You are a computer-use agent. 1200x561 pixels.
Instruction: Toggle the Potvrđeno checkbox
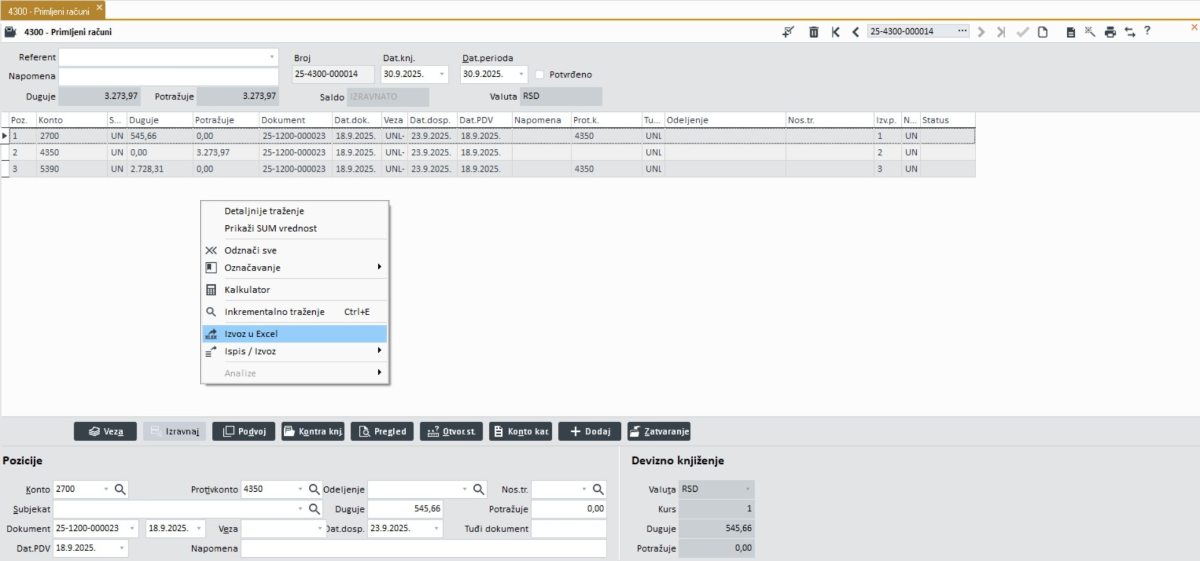tap(540, 74)
